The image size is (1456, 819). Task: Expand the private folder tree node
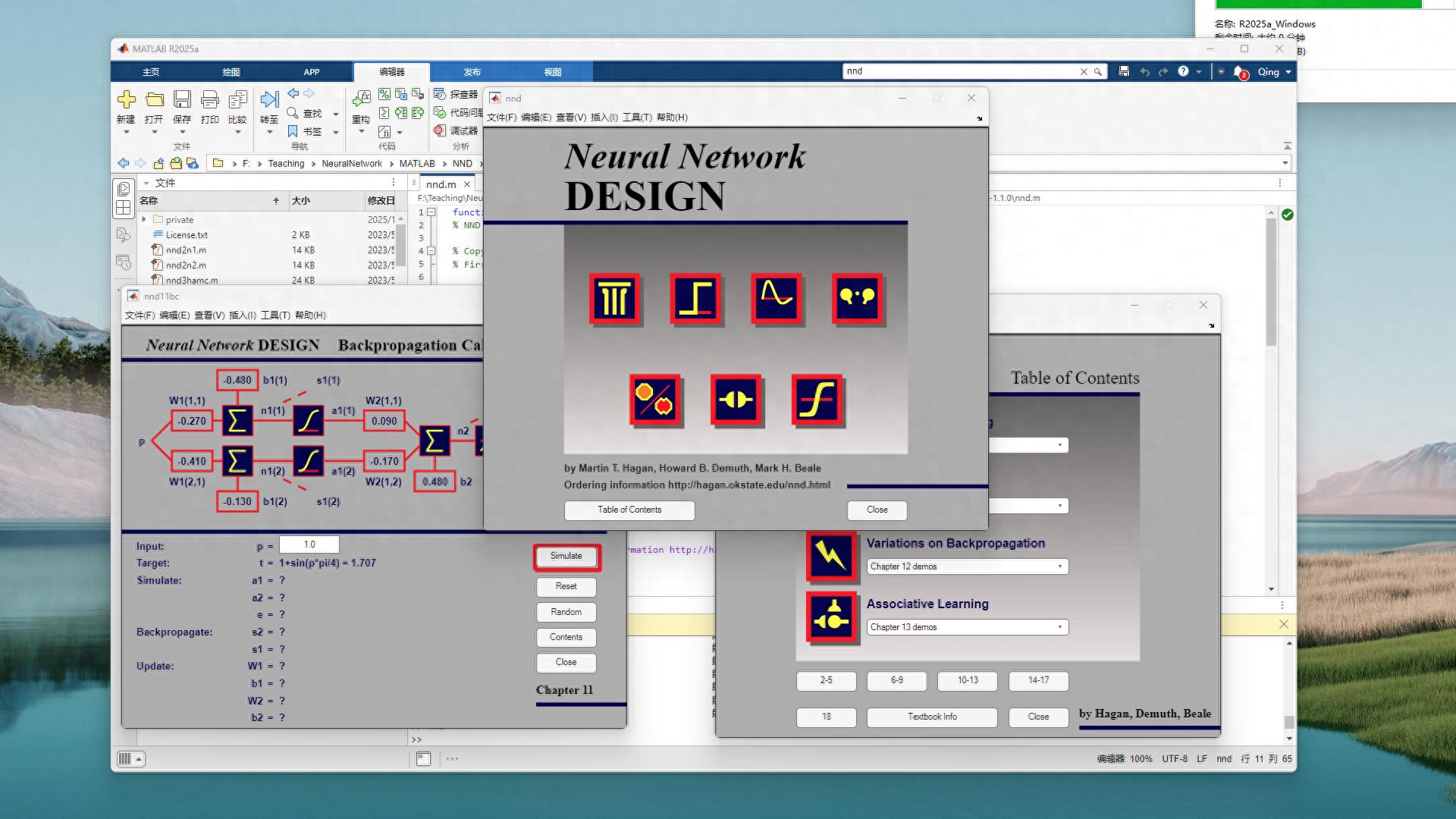(144, 220)
